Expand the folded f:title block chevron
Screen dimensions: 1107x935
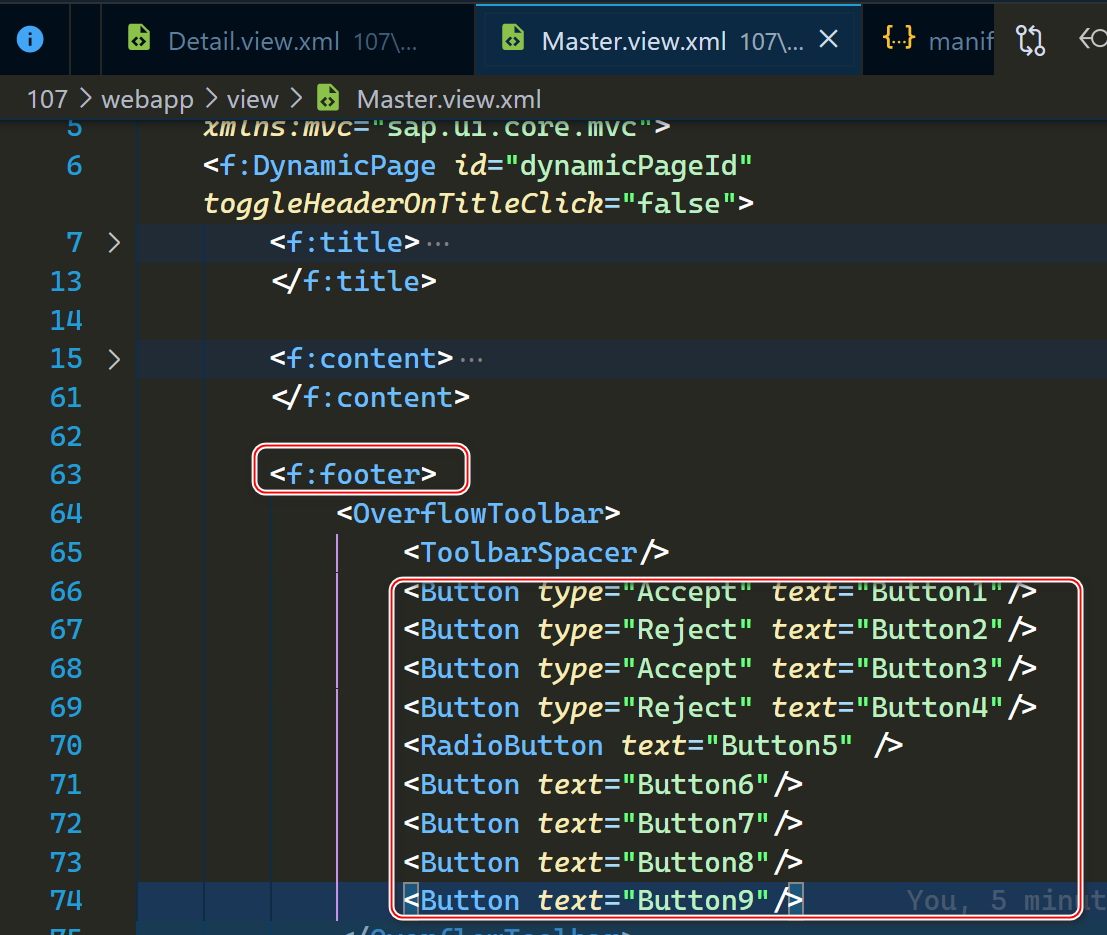tap(114, 243)
